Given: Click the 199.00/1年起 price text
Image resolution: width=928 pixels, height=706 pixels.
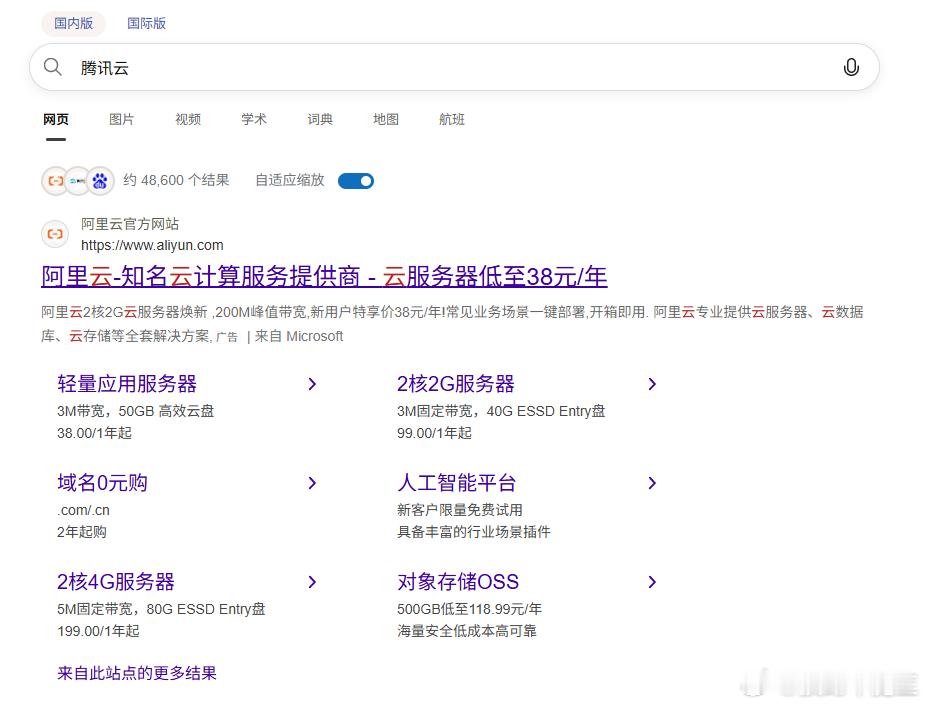Looking at the screenshot, I should pyautogui.click(x=98, y=631).
